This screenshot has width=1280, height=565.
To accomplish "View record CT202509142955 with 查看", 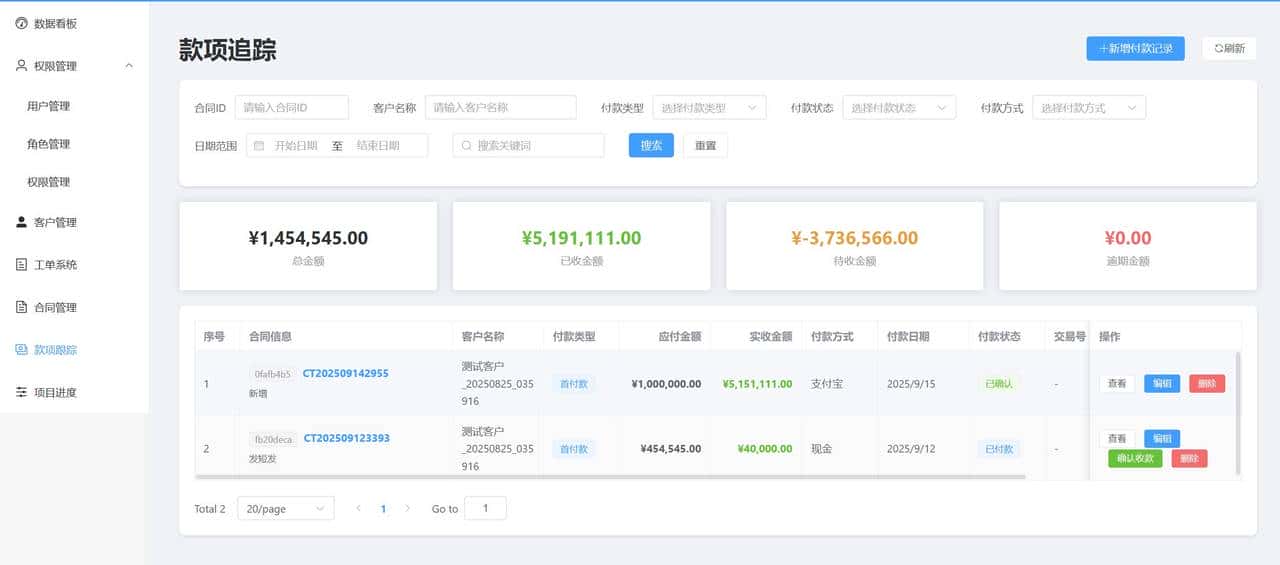I will (x=1117, y=383).
